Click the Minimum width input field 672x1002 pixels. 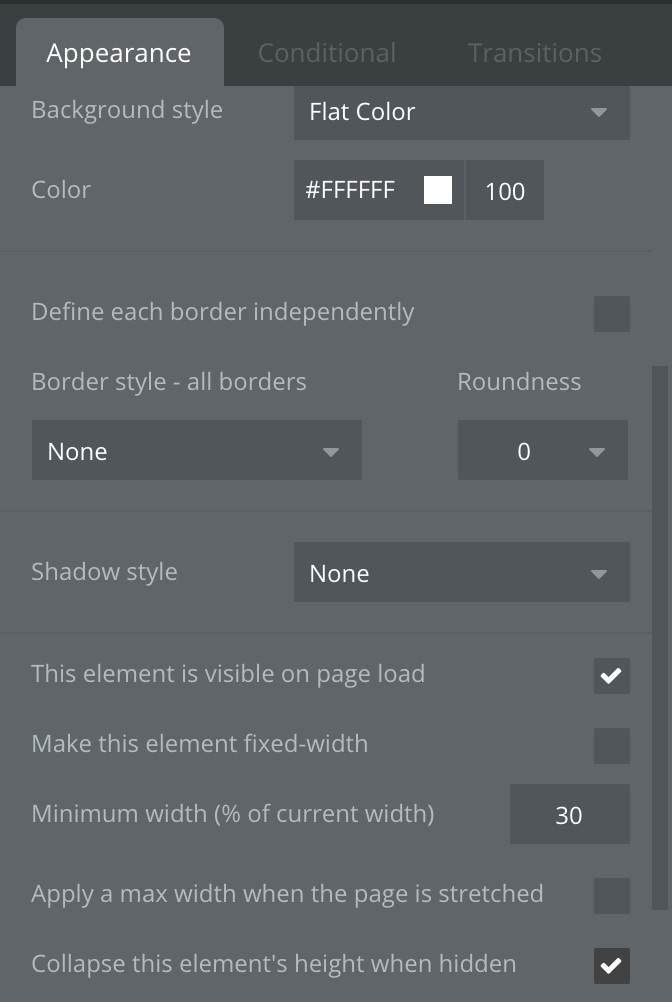(569, 815)
